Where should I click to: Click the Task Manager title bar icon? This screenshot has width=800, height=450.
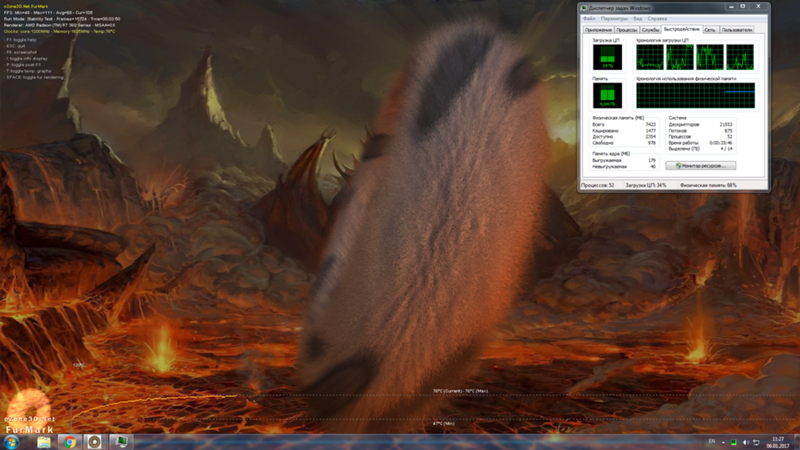click(584, 8)
